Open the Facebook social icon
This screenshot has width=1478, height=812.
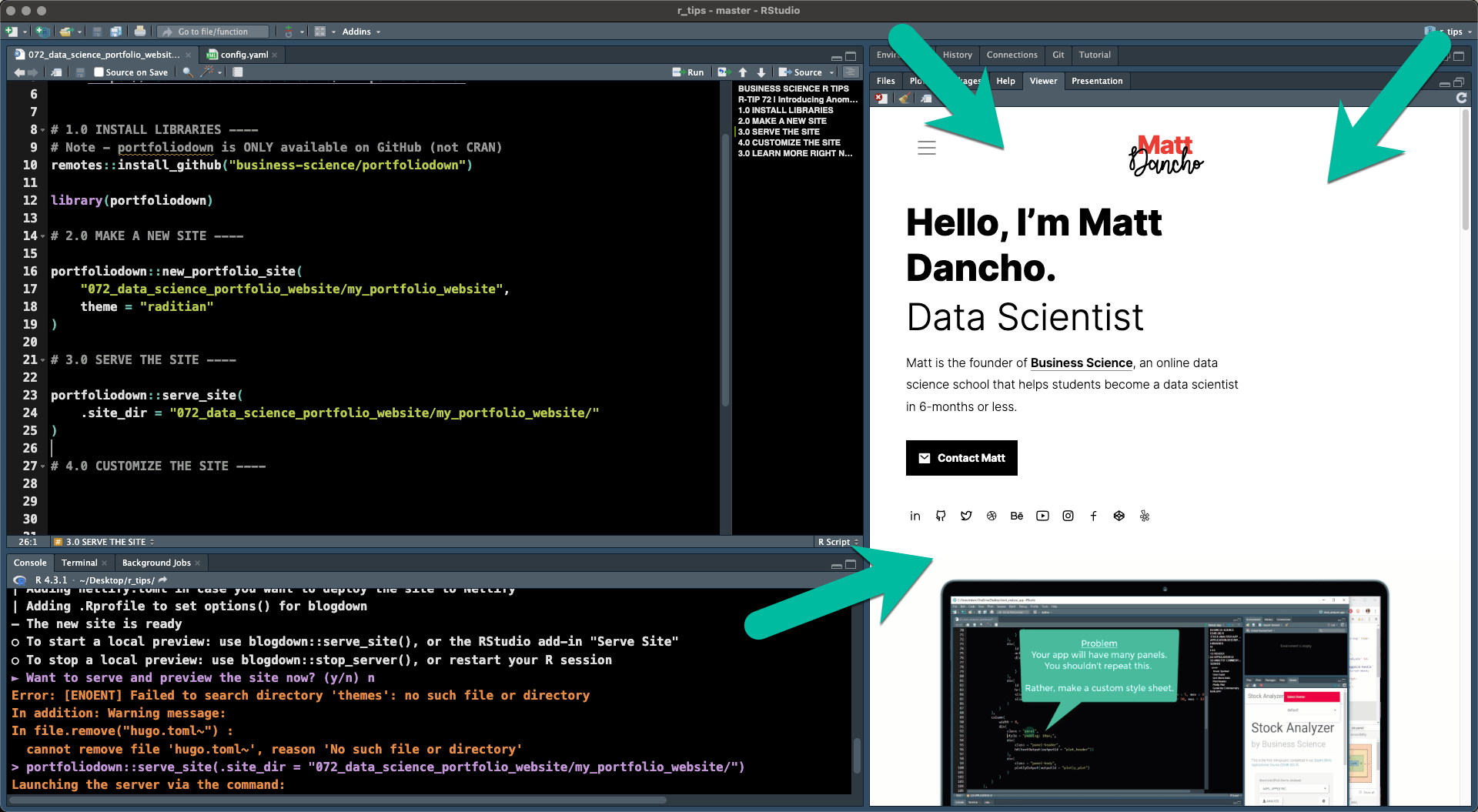tap(1093, 516)
